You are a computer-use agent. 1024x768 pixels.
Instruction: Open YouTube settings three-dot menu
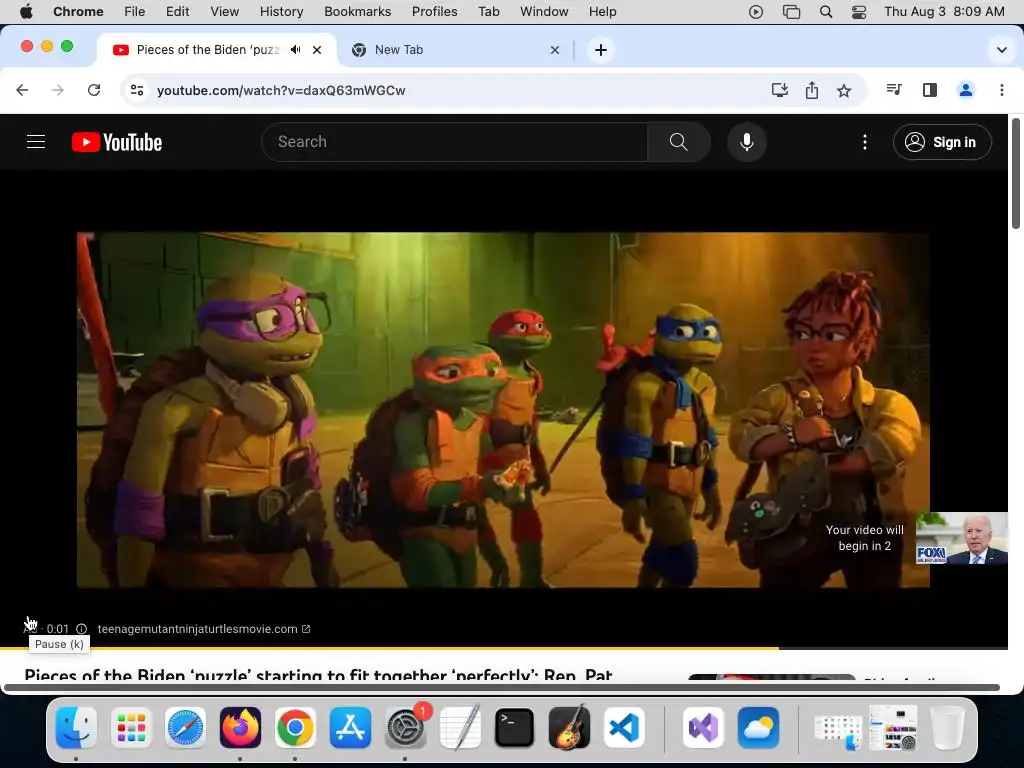[x=865, y=142]
